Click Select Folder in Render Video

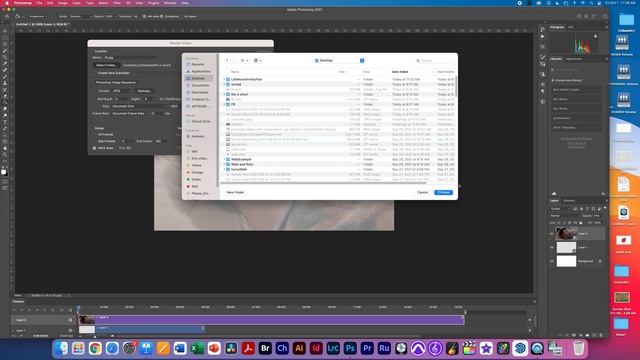coord(106,65)
